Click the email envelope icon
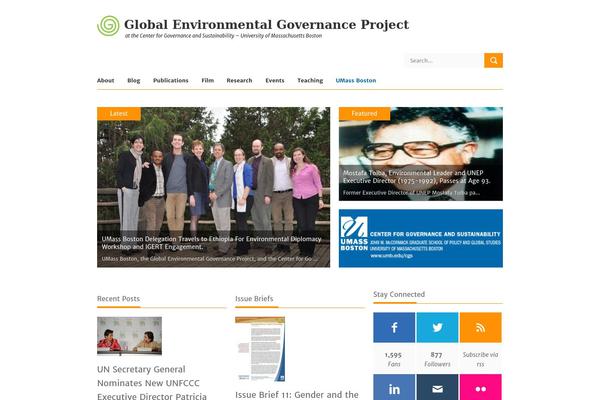Image resolution: width=600 pixels, height=400 pixels. pyautogui.click(x=437, y=387)
